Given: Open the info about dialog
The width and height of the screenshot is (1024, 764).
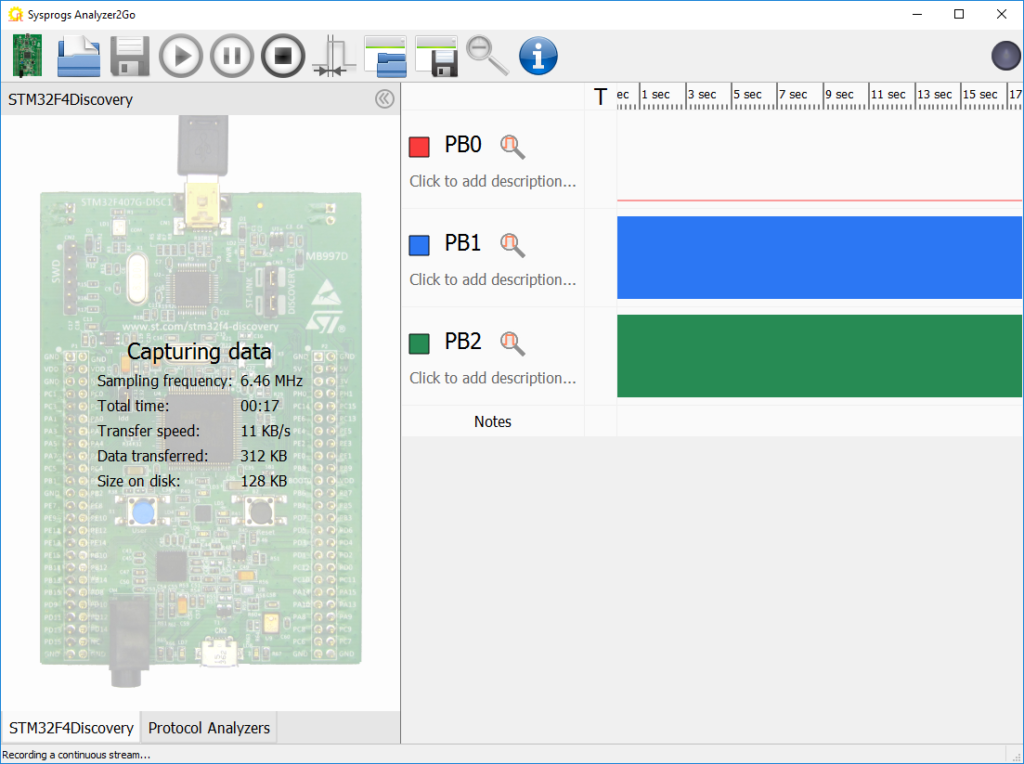Looking at the screenshot, I should point(538,56).
